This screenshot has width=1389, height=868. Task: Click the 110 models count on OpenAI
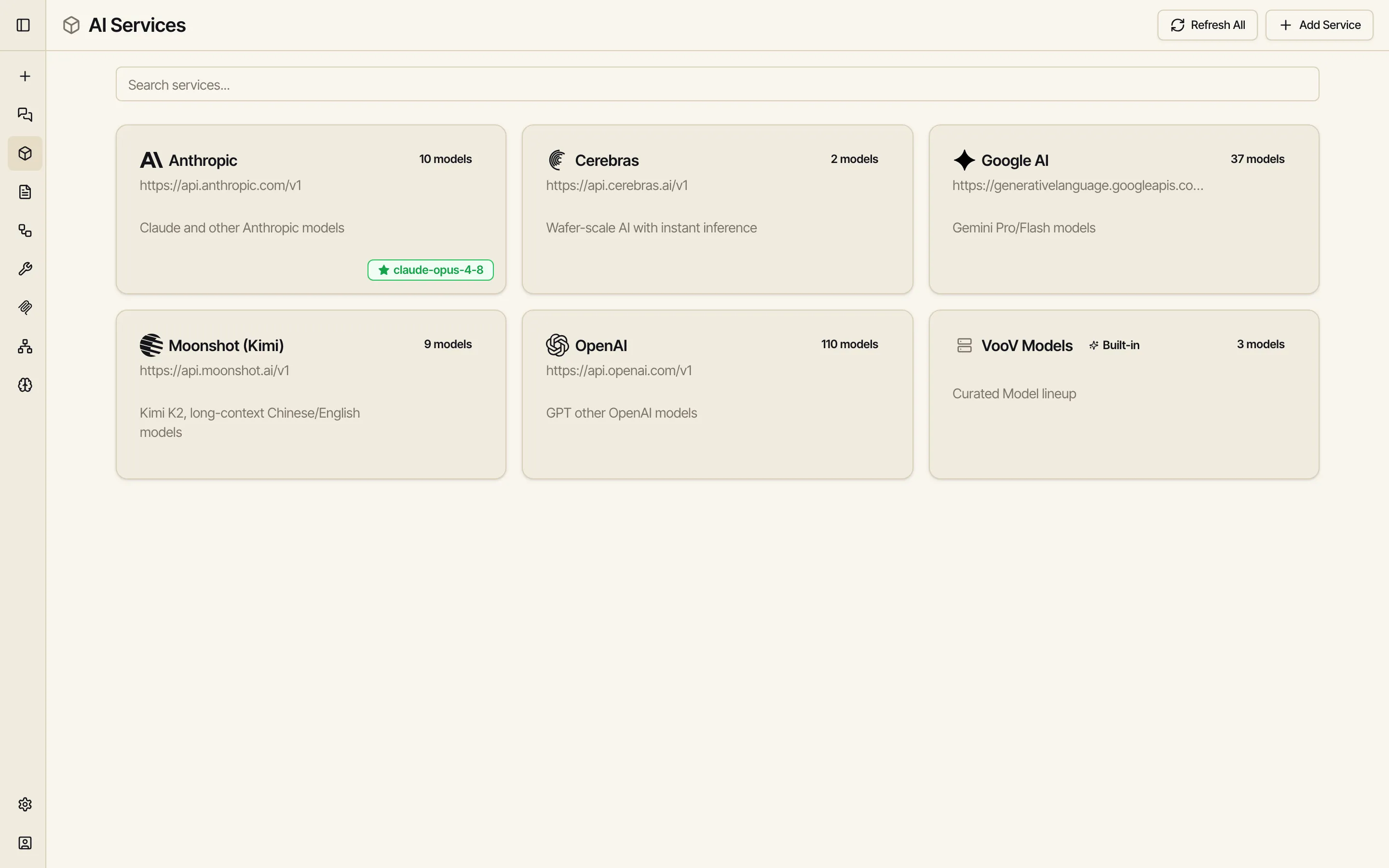(x=849, y=344)
